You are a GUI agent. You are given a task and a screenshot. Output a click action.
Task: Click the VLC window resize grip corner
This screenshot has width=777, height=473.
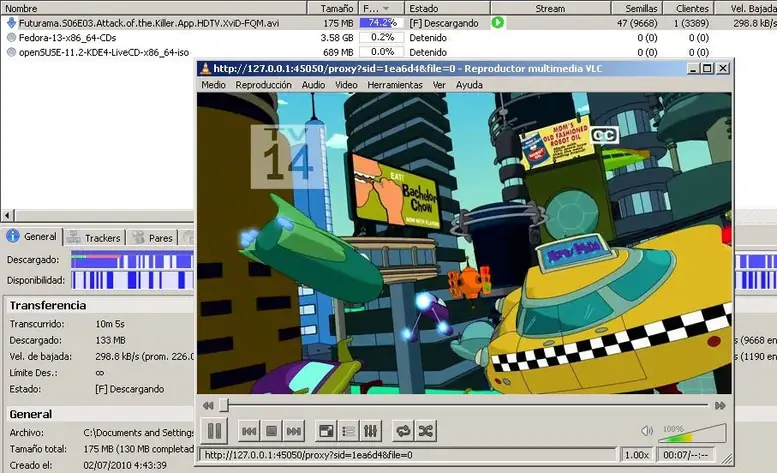[x=726, y=460]
